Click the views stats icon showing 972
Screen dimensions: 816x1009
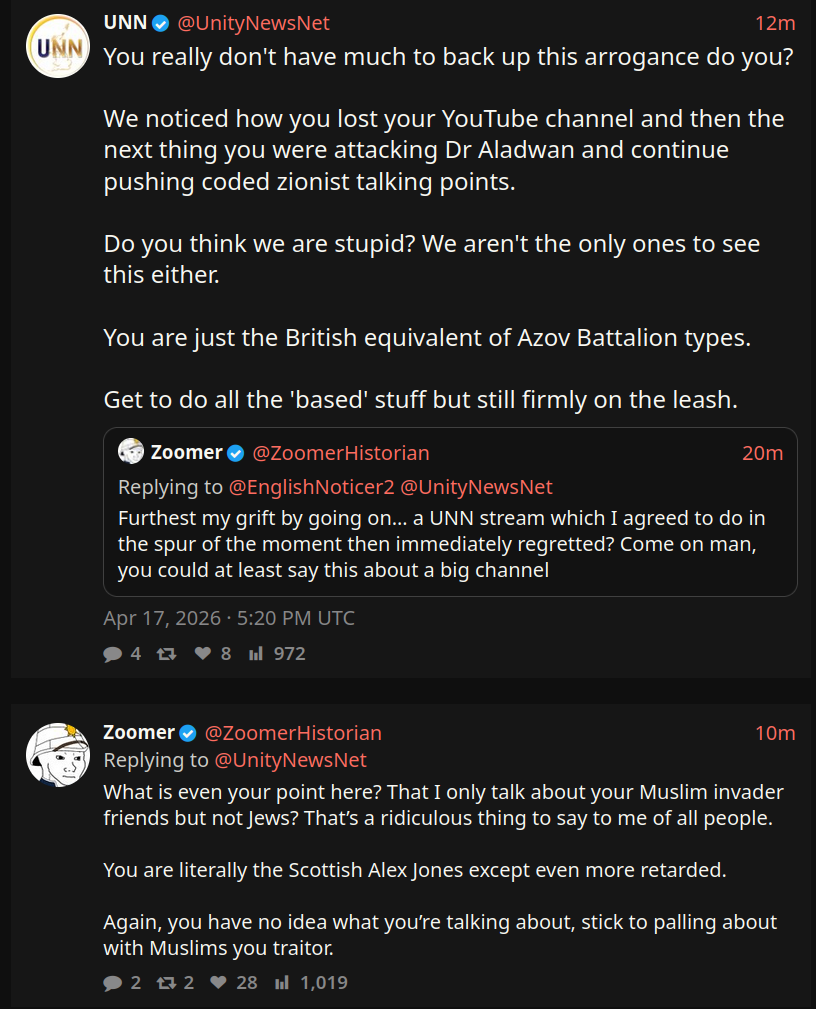click(256, 654)
